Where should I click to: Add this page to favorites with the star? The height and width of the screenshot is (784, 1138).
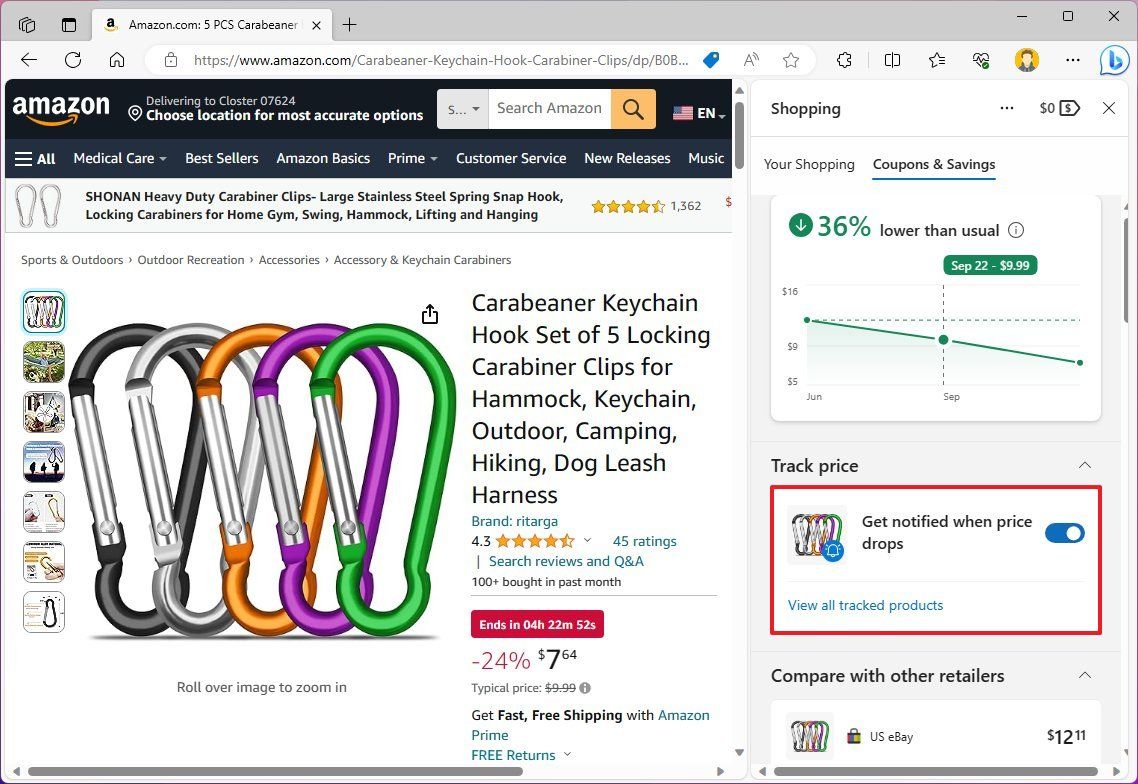click(x=791, y=60)
